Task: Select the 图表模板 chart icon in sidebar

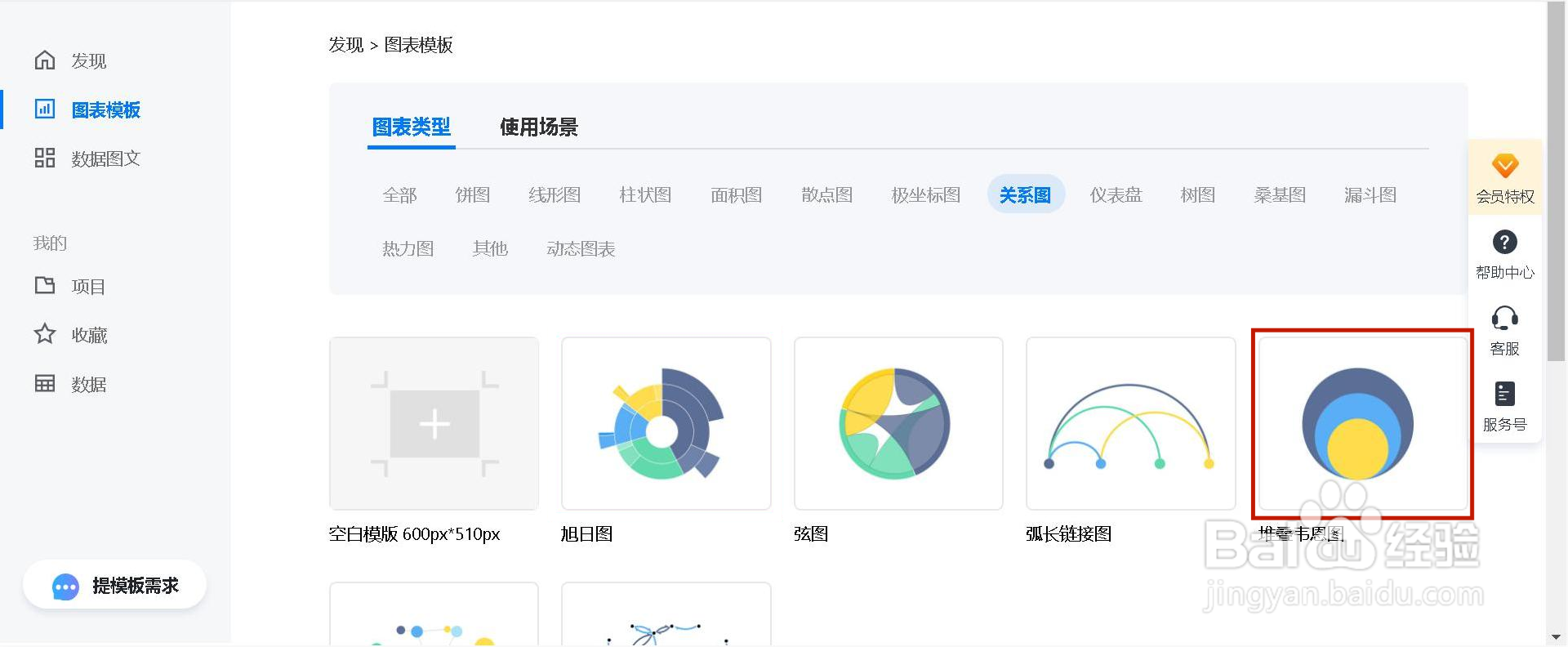Action: [x=45, y=109]
